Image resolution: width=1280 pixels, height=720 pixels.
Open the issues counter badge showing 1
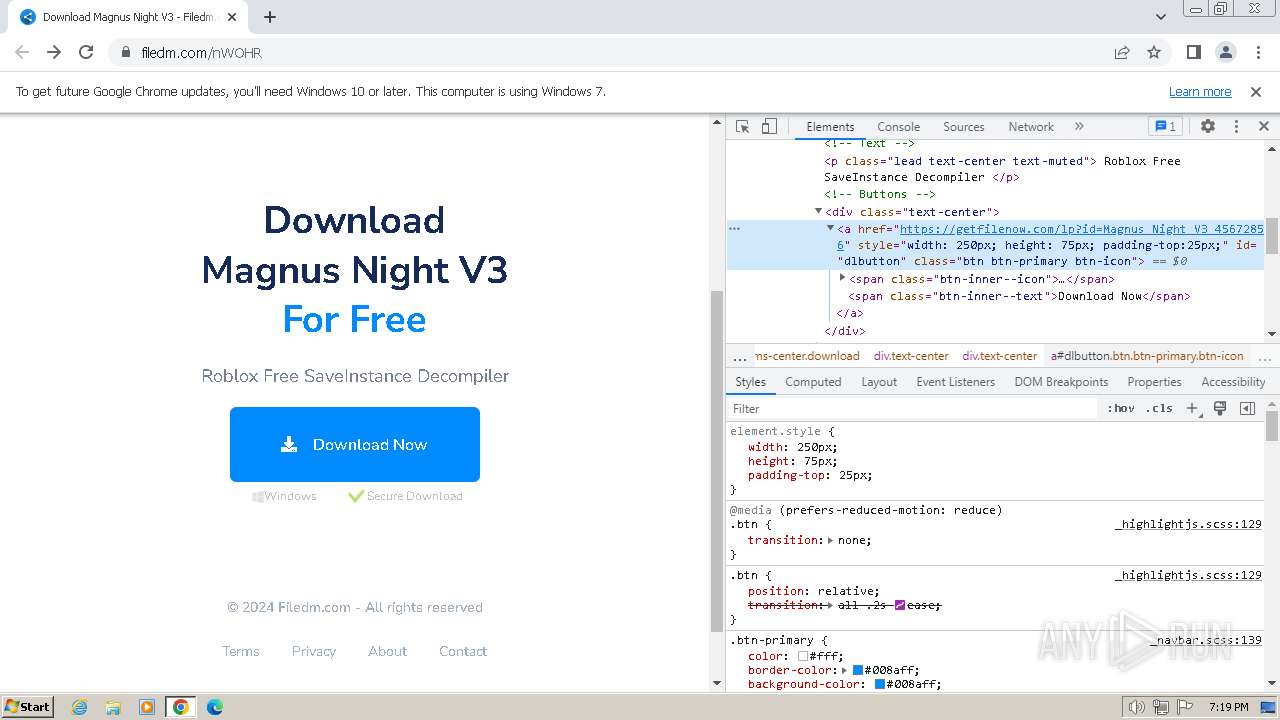[1165, 126]
